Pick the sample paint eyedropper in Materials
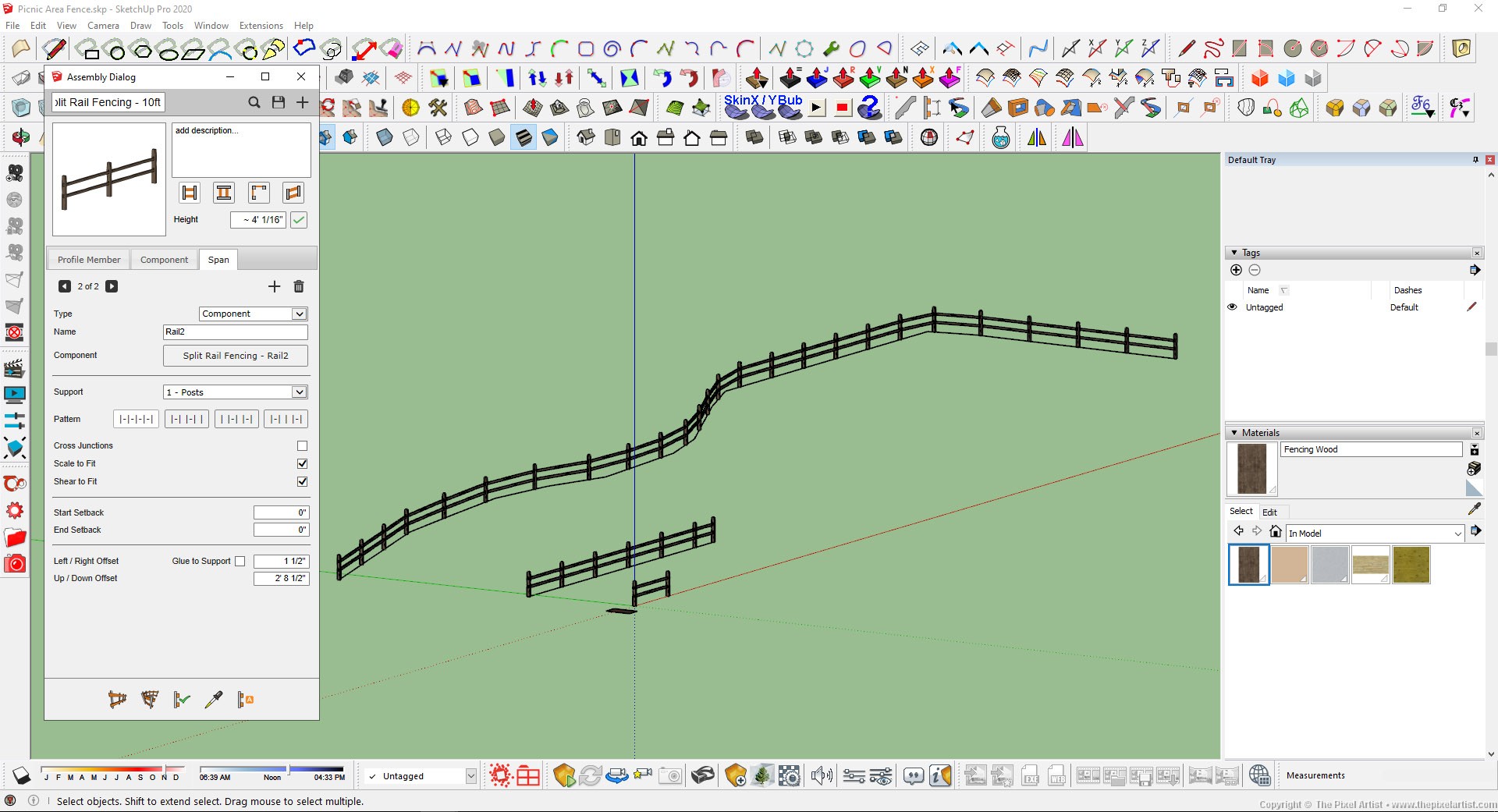The width and height of the screenshot is (1498, 812). click(1474, 509)
